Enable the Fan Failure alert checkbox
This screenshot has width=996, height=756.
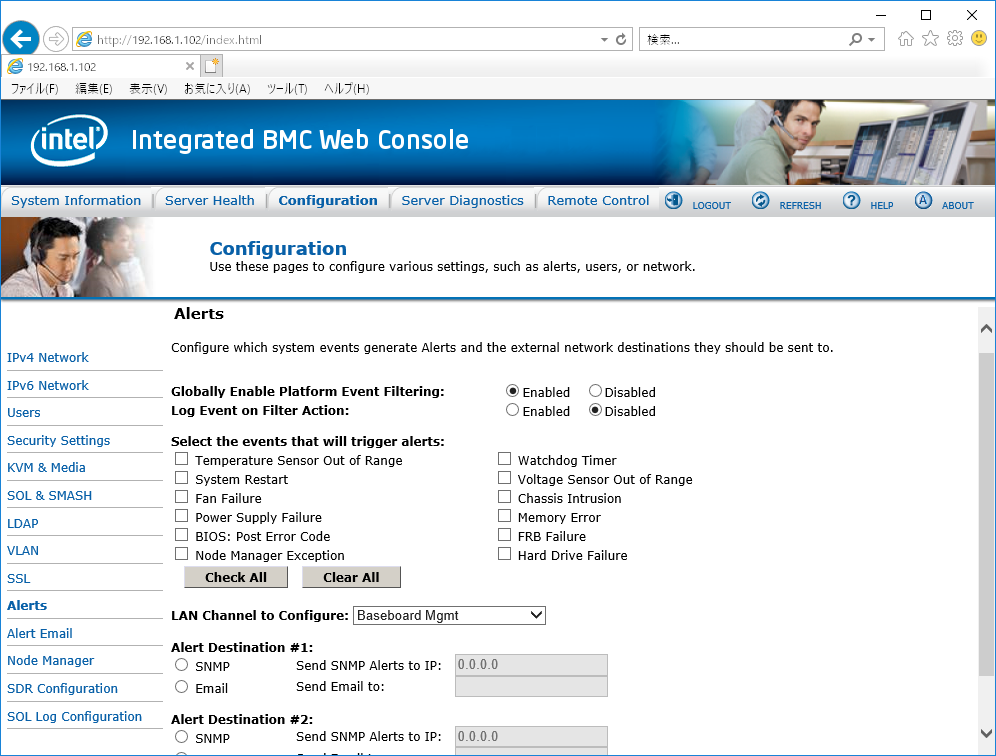click(x=182, y=497)
